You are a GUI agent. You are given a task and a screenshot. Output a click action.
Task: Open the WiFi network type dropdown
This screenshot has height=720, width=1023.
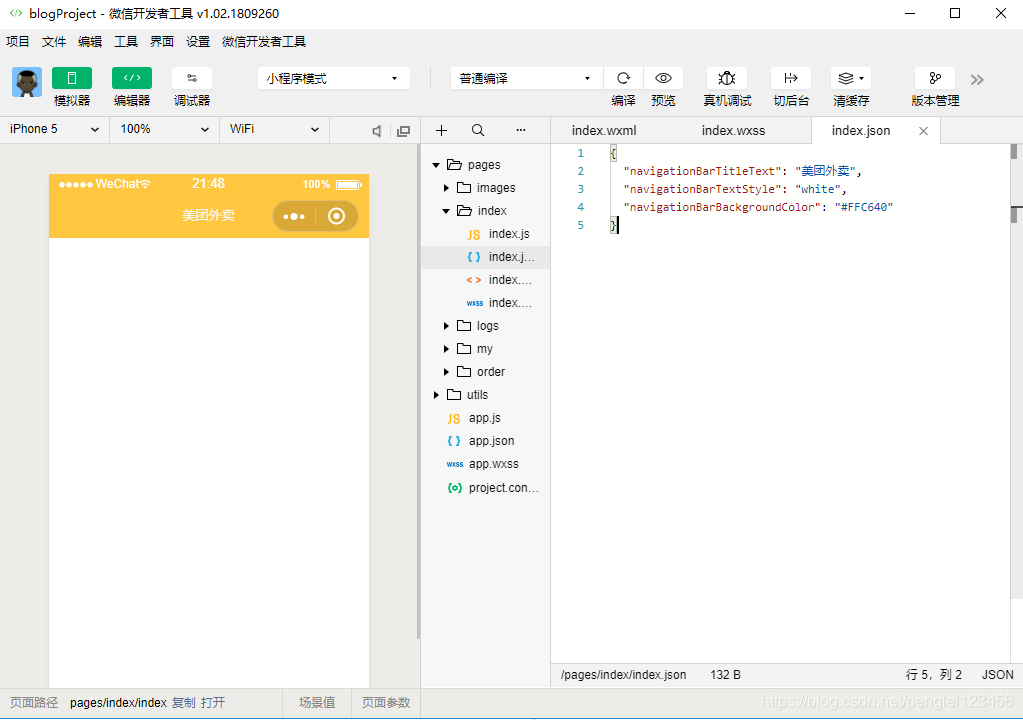click(x=275, y=129)
